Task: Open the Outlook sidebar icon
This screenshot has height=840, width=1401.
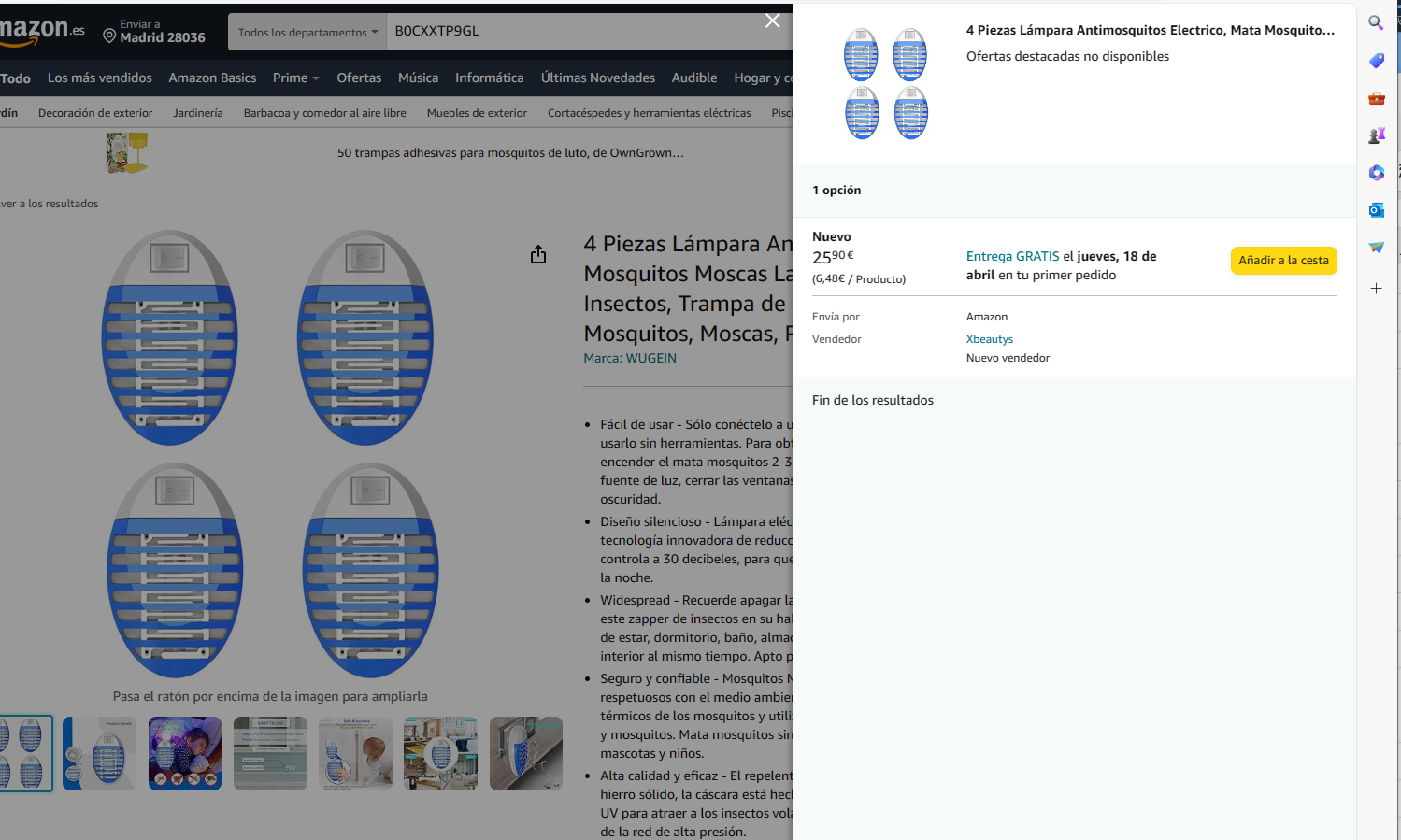Action: (1376, 210)
